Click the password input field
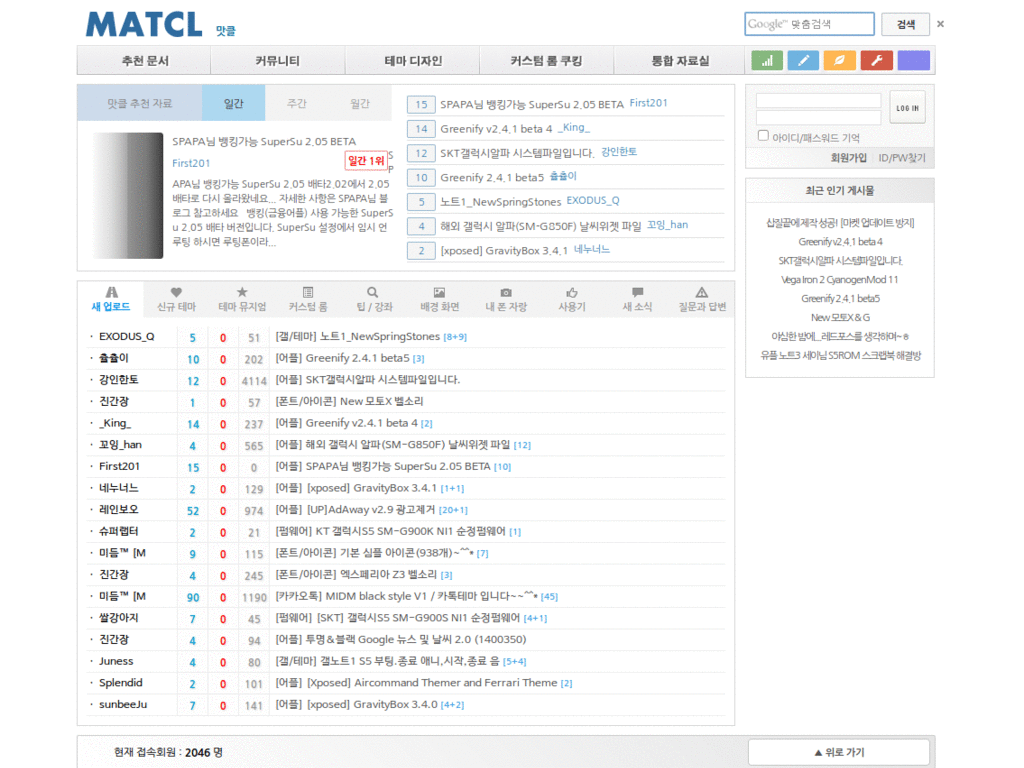This screenshot has height=768, width=1024. (818, 118)
